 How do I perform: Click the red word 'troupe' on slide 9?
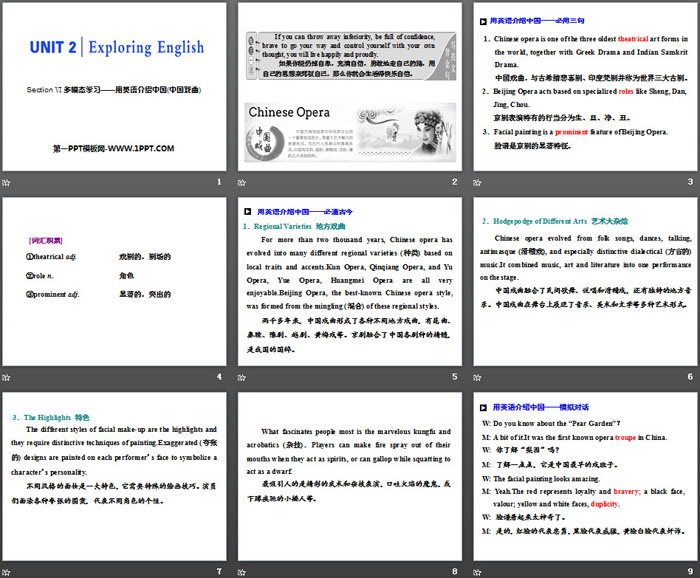pyautogui.click(x=625, y=437)
